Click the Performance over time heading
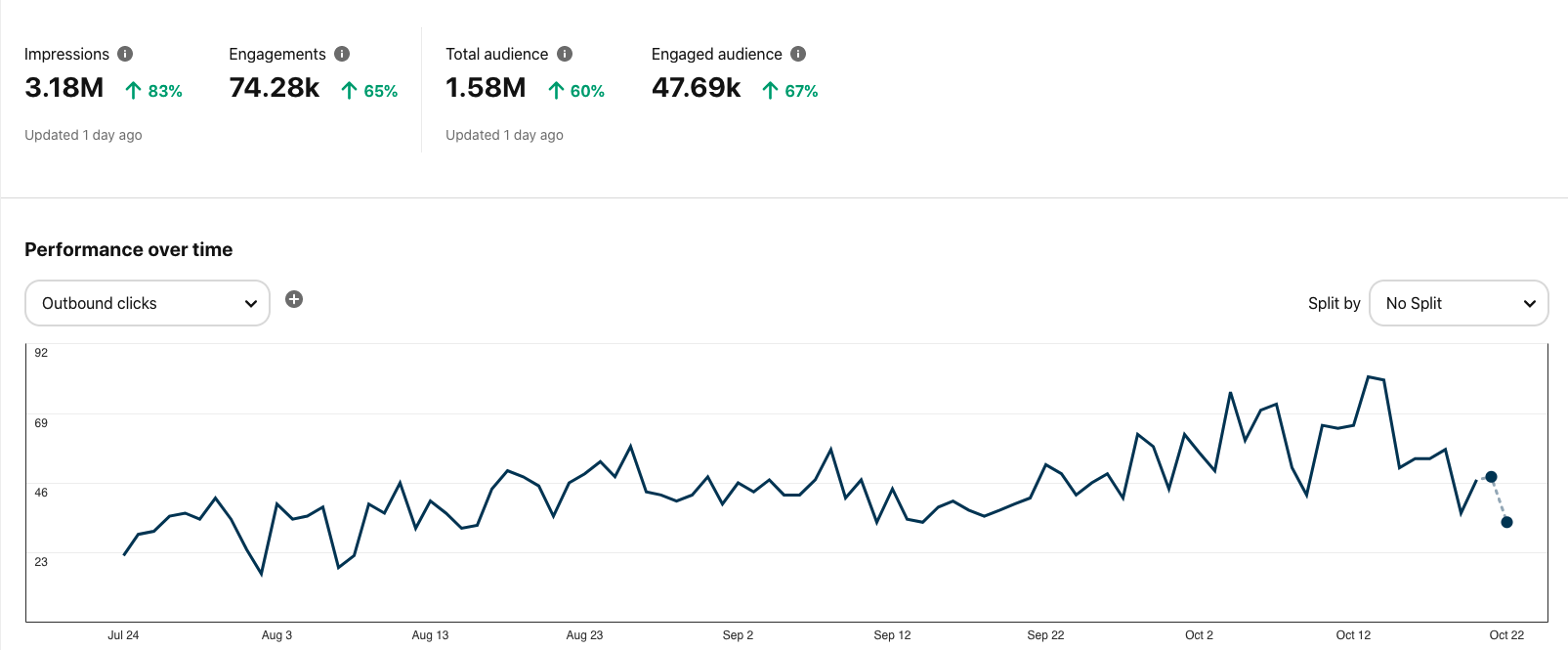 (x=129, y=249)
